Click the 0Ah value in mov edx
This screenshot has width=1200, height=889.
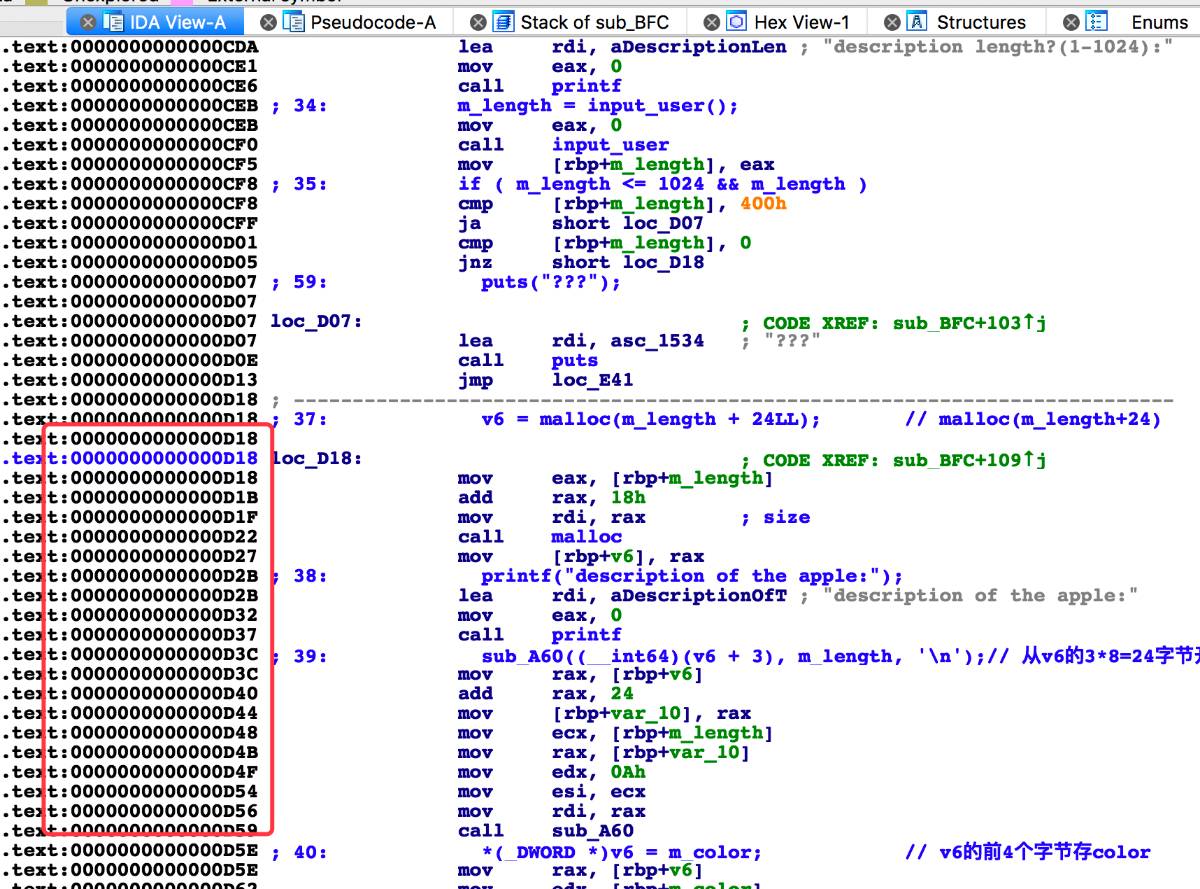coord(627,772)
